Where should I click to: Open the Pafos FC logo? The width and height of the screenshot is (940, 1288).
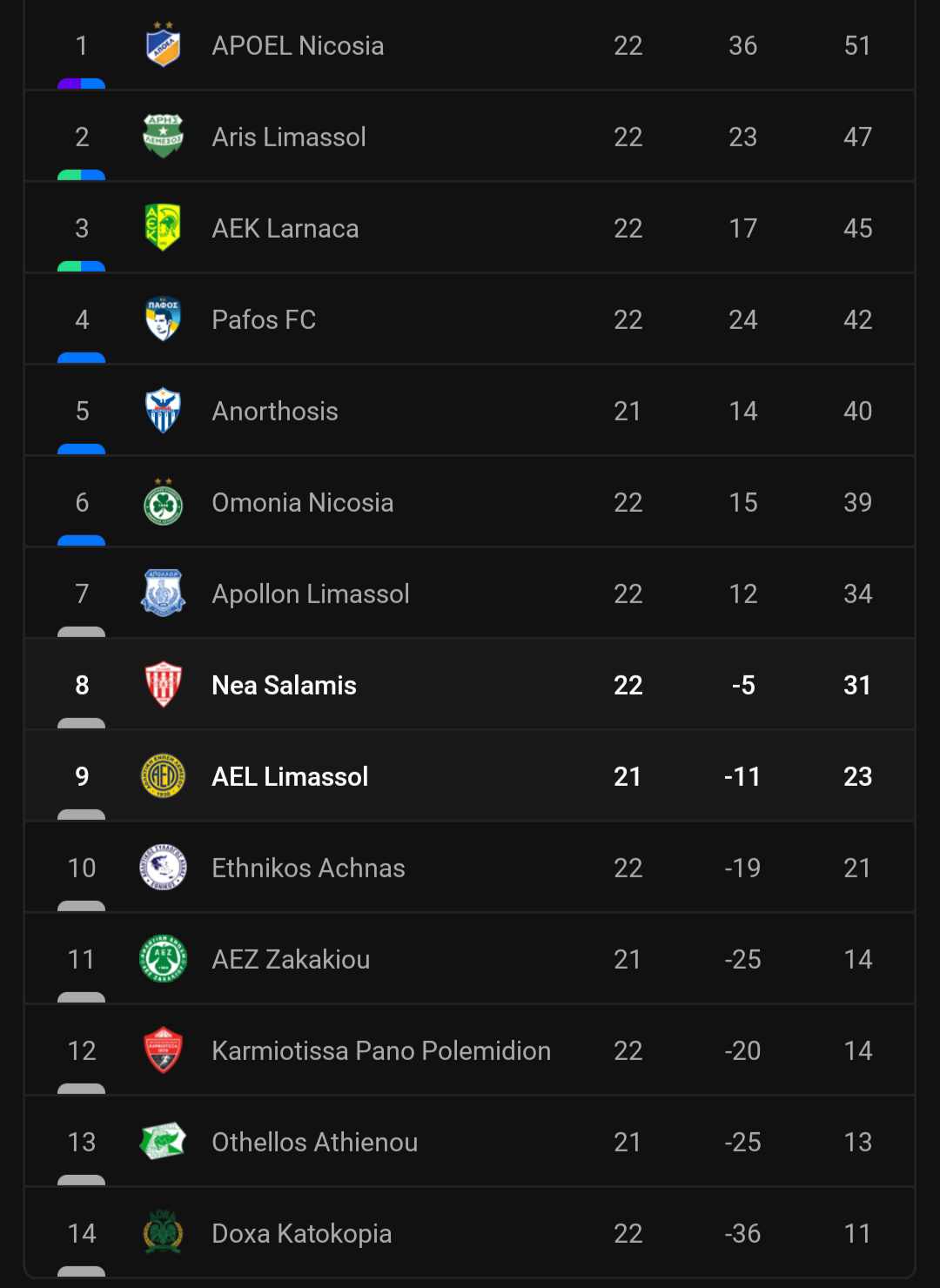point(163,319)
